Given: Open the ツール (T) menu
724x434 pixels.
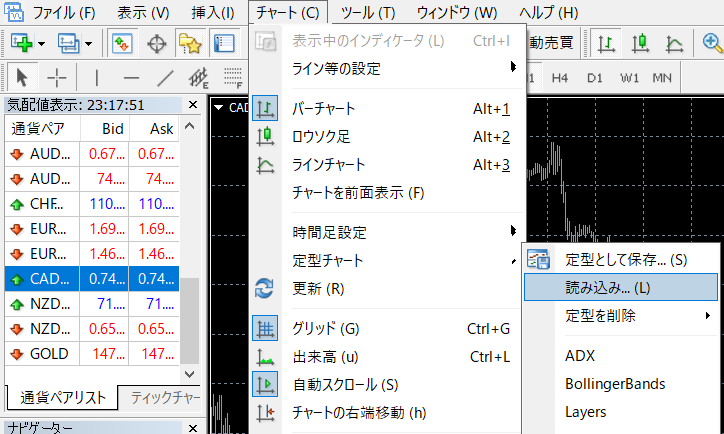Looking at the screenshot, I should pos(368,12).
